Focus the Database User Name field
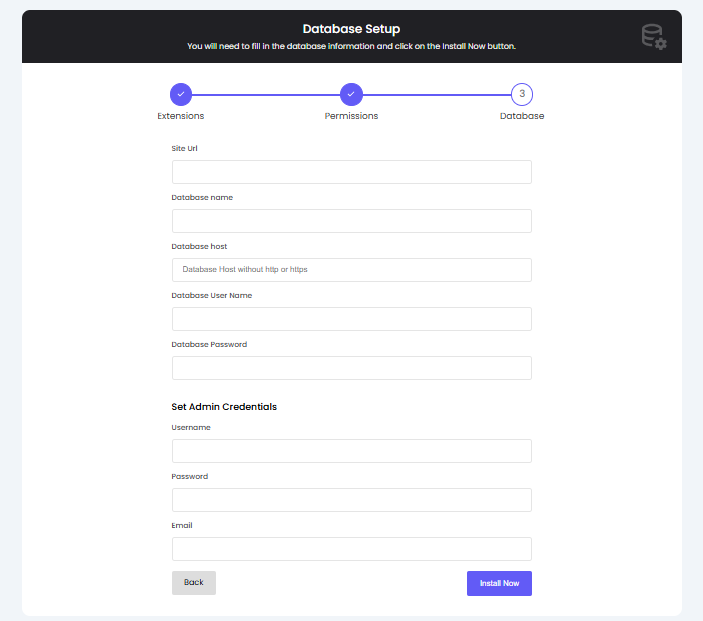703x621 pixels. coord(351,319)
